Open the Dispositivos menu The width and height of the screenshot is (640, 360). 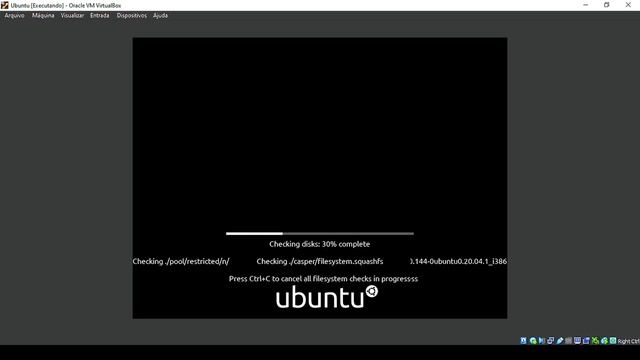pyautogui.click(x=131, y=16)
